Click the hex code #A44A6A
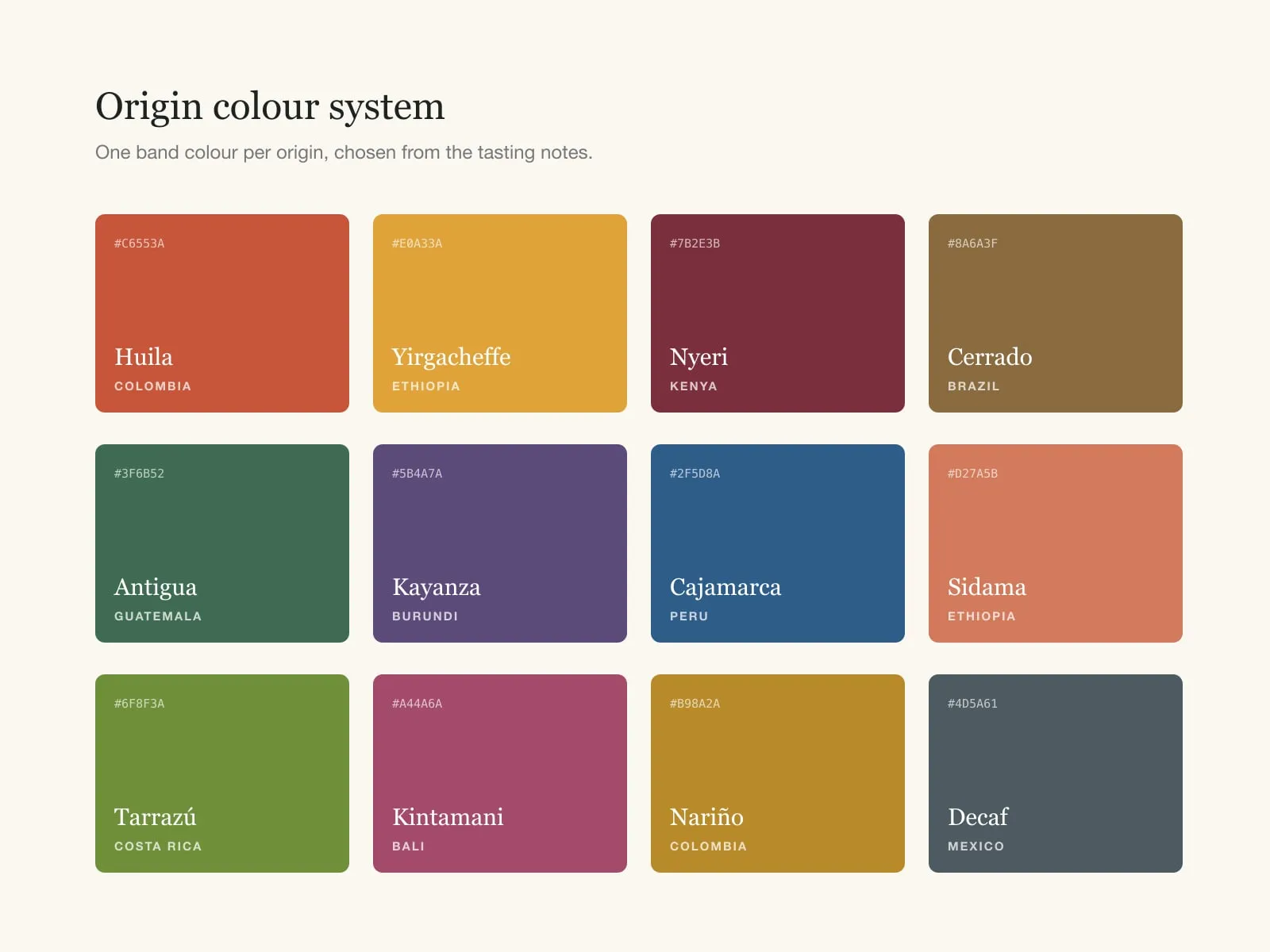Image resolution: width=1270 pixels, height=952 pixels. pyautogui.click(x=418, y=704)
